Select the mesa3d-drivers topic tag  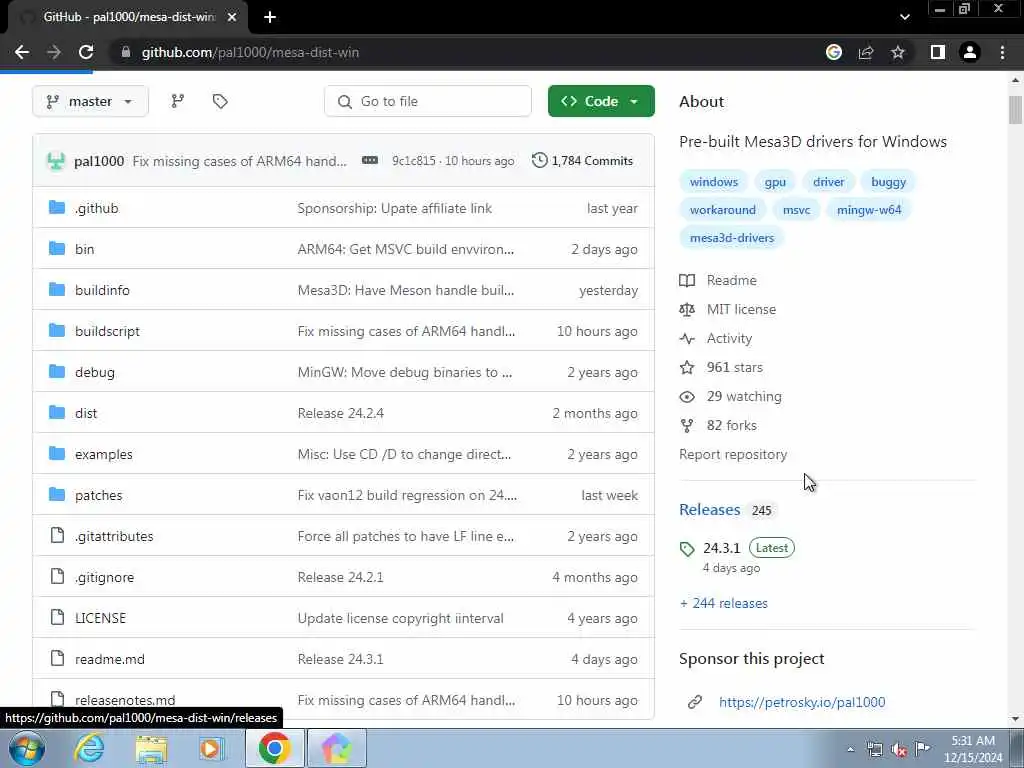pos(731,238)
